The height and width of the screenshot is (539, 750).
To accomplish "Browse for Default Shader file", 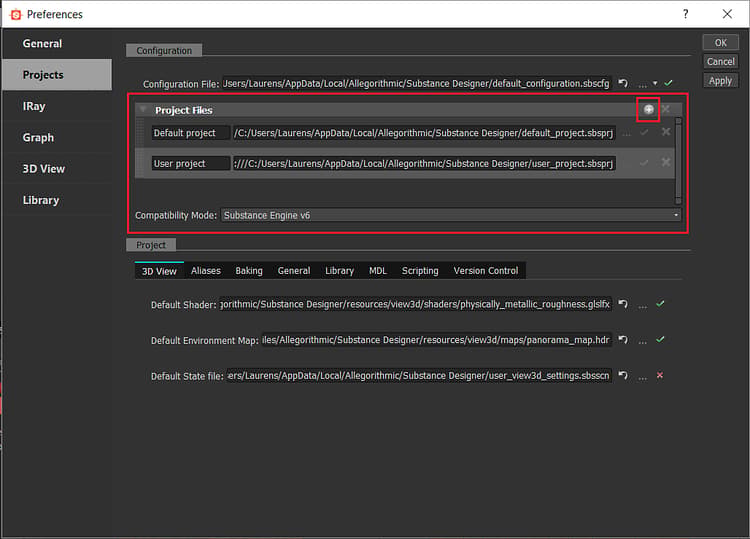I will 642,305.
